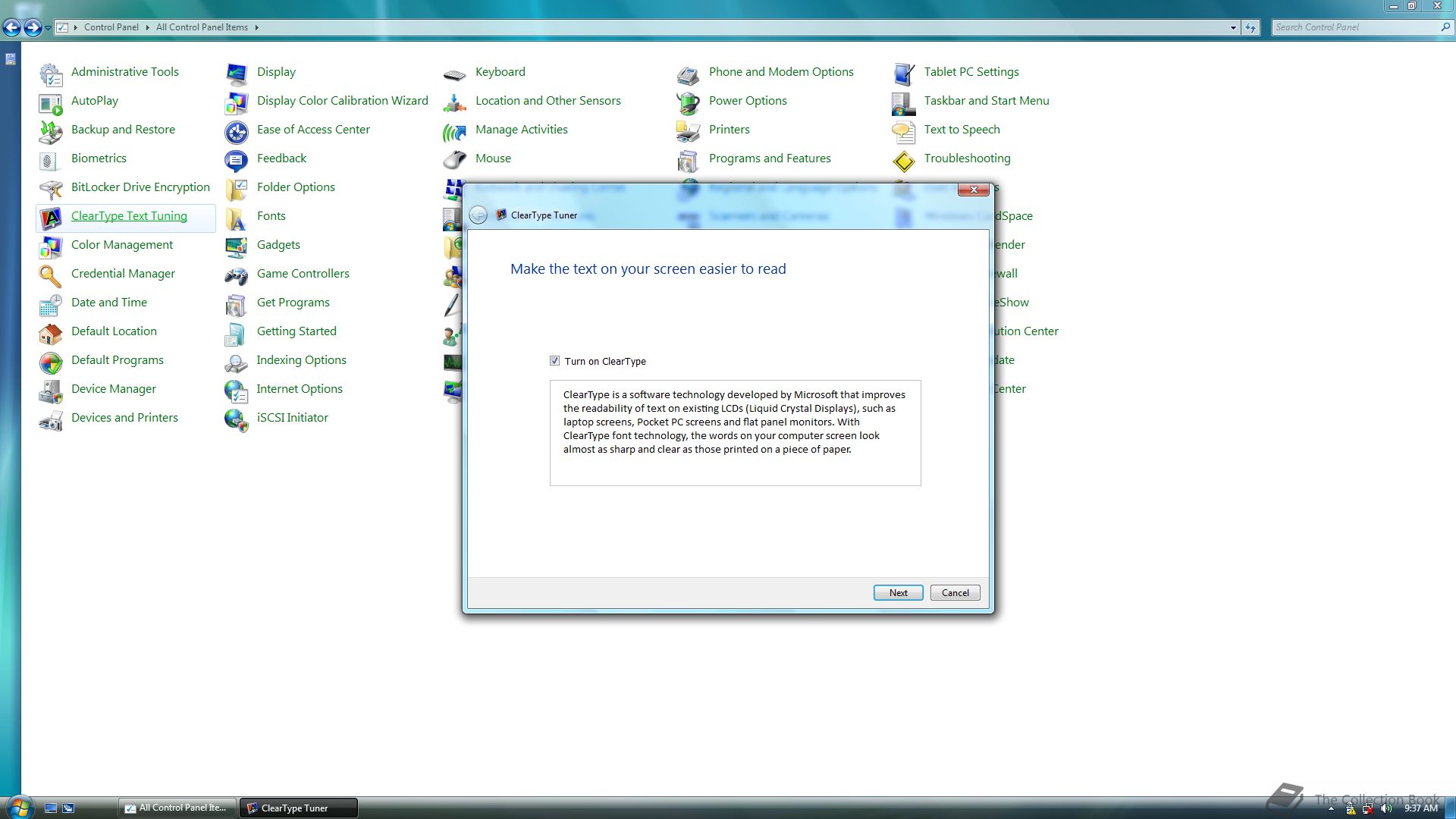The width and height of the screenshot is (1456, 819).
Task: Click the volume speaker tray icon
Action: [1386, 808]
